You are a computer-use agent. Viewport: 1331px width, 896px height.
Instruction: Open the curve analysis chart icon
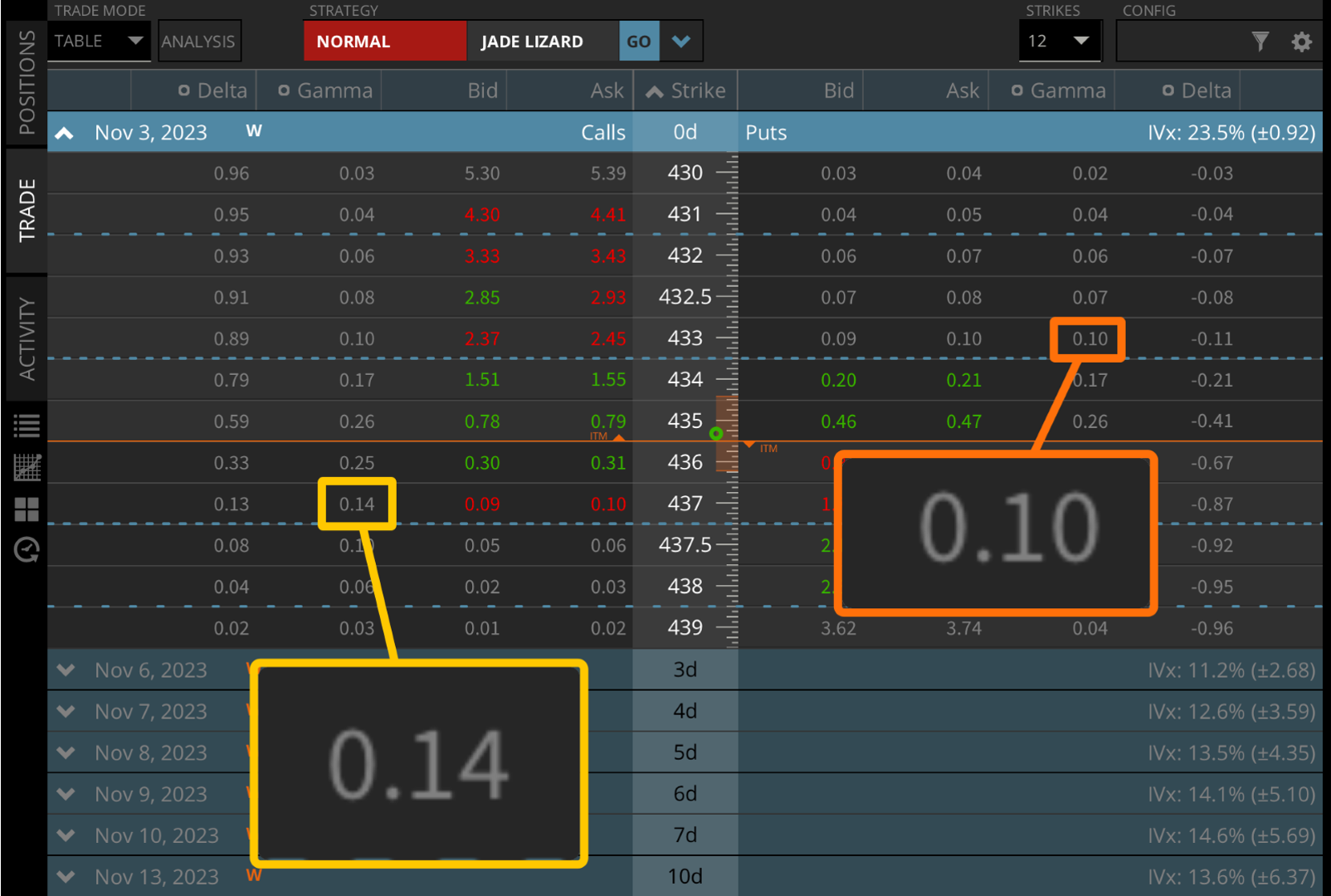tap(26, 467)
